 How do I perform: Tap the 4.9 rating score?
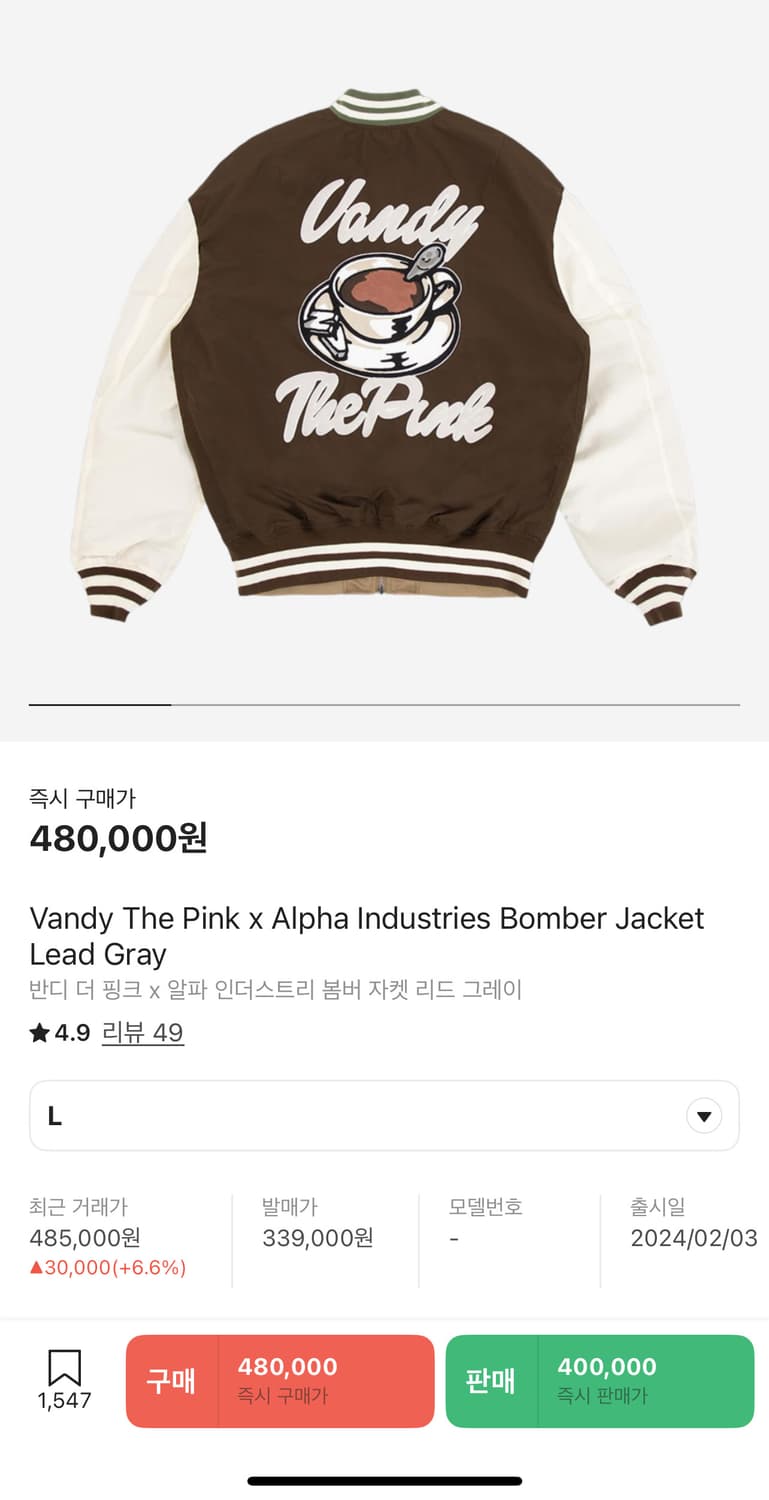point(73,1033)
